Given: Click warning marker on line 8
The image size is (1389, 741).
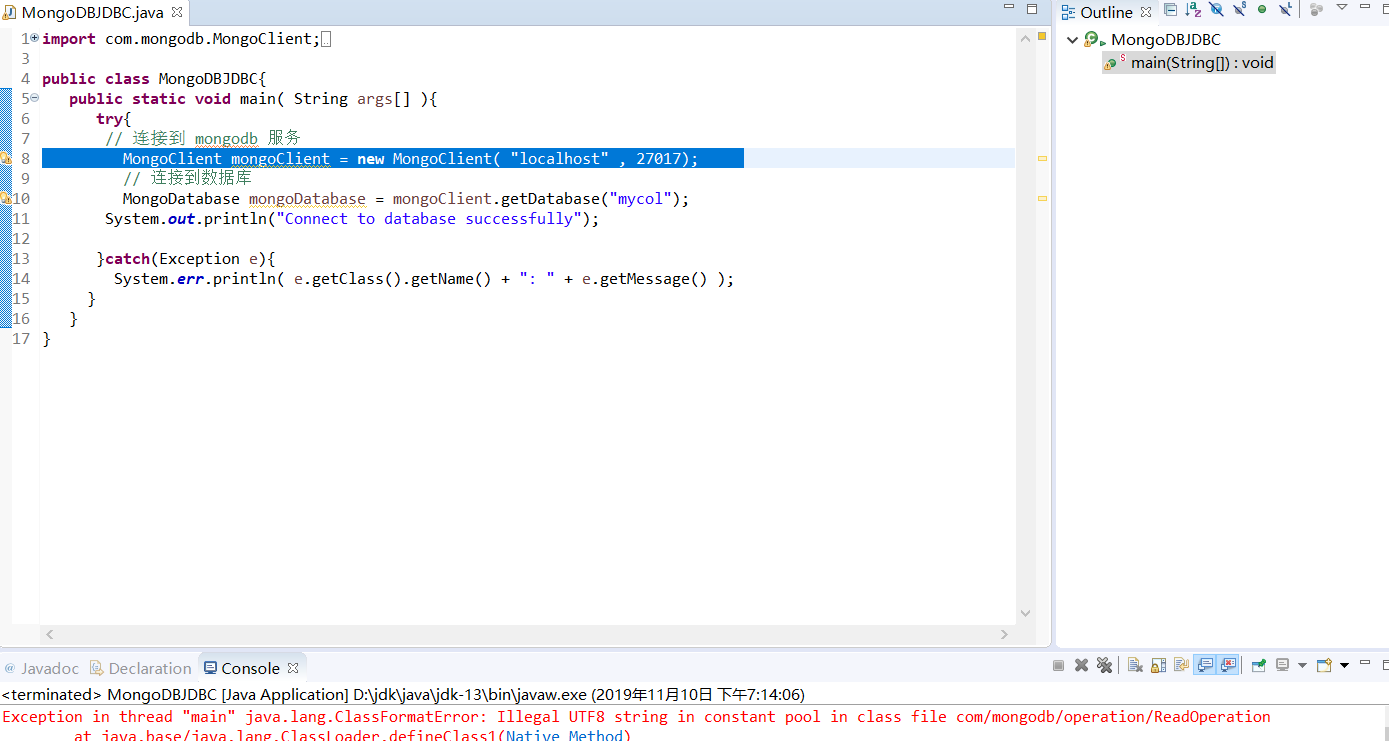Looking at the screenshot, I should click(5, 158).
